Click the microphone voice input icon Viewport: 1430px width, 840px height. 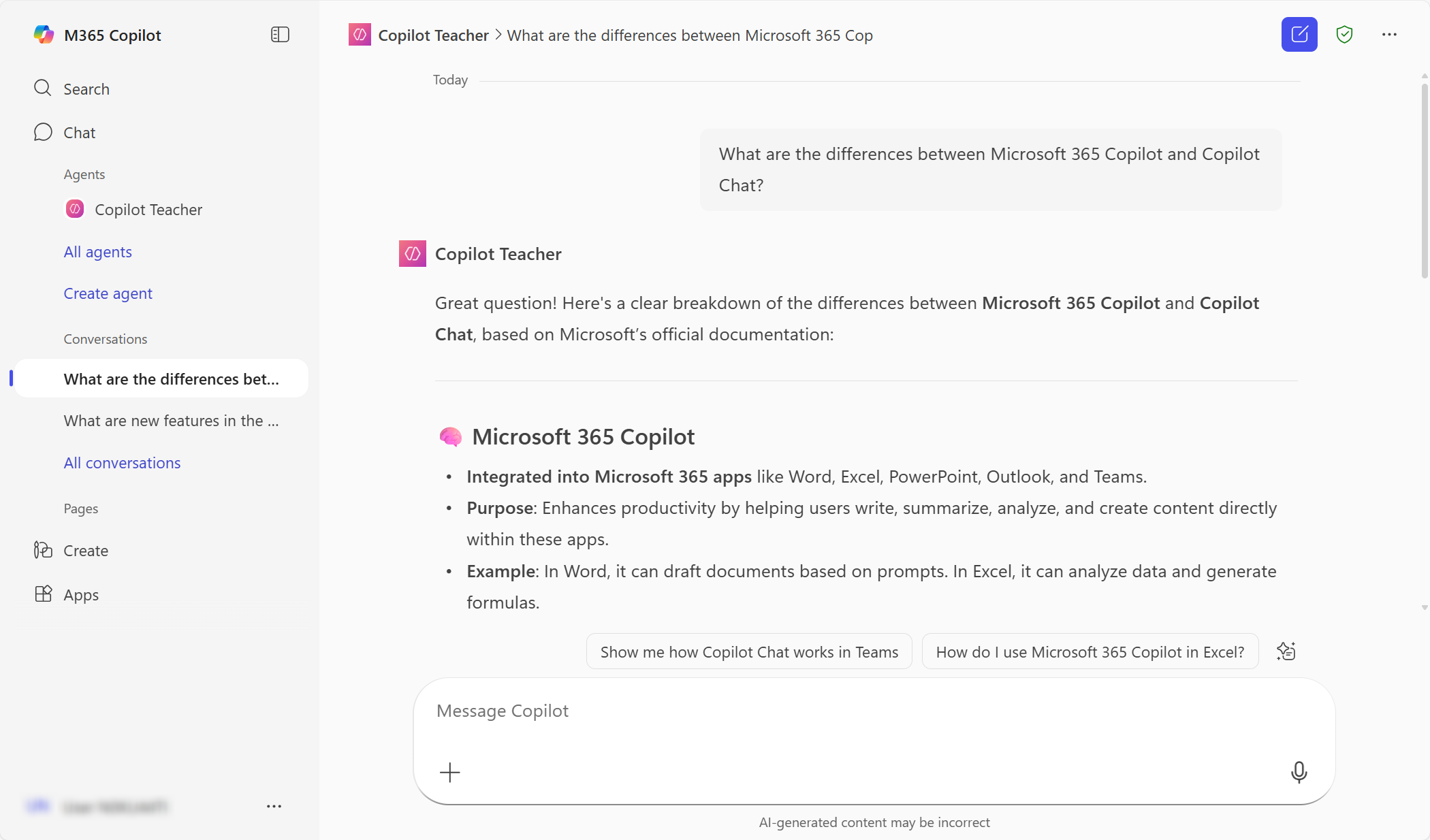coord(1299,772)
